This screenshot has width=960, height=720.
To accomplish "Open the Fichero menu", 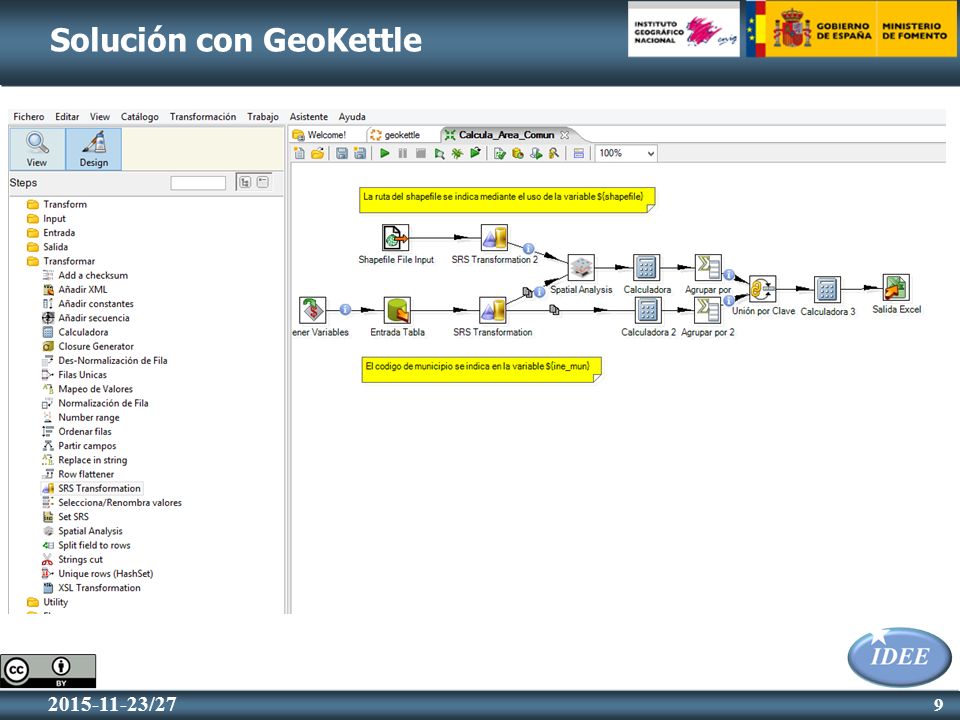I will tap(29, 117).
